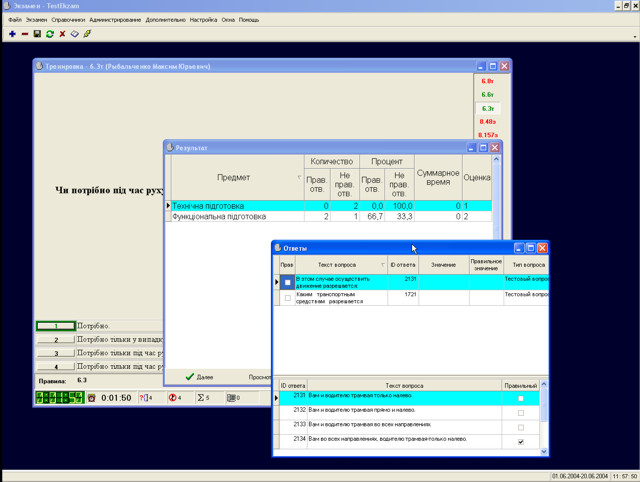This screenshot has width=640, height=482.
Task: Toggle the checkbox for answer 2131
Action: coord(520,398)
